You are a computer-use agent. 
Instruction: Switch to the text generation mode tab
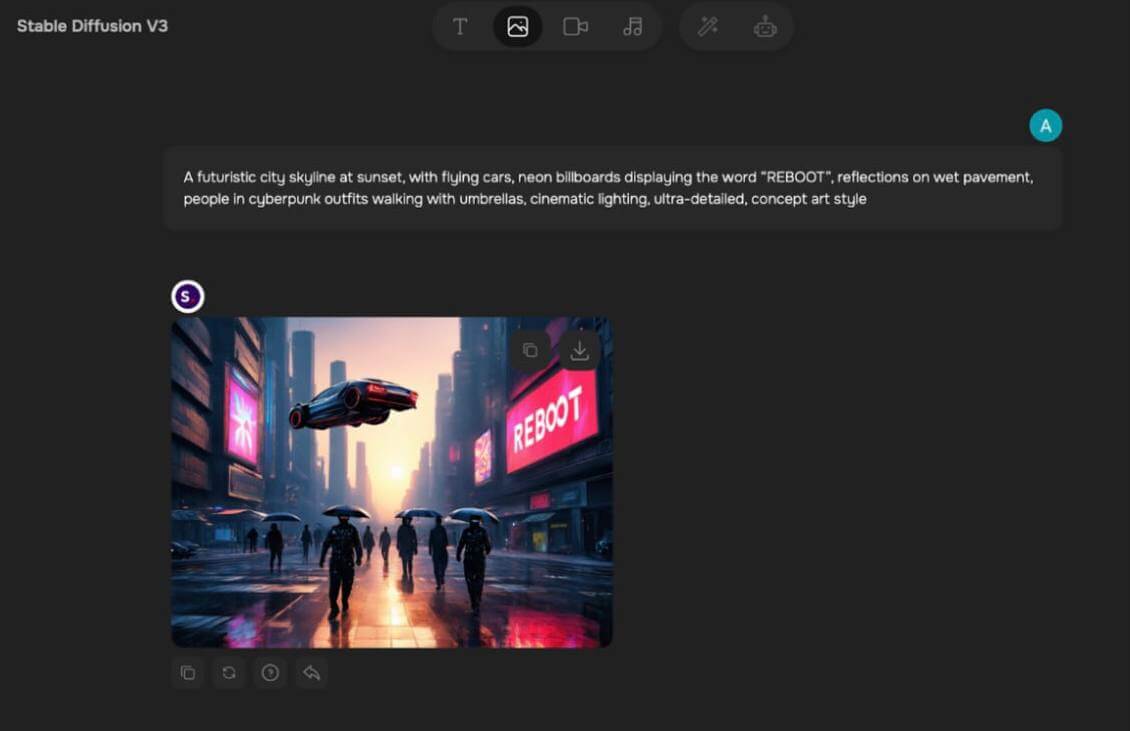(x=460, y=27)
